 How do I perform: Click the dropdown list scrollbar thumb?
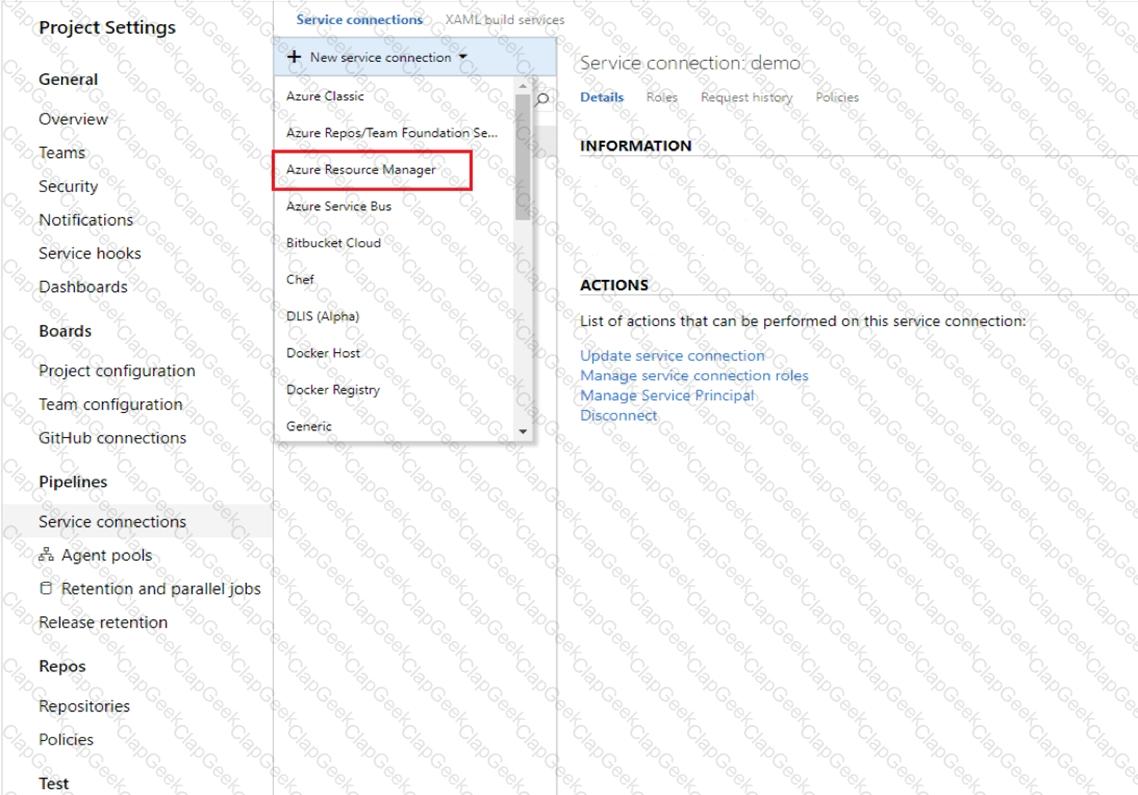coord(523,156)
